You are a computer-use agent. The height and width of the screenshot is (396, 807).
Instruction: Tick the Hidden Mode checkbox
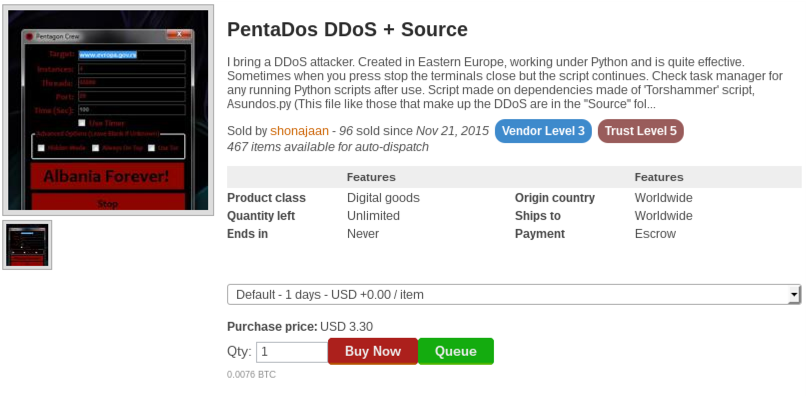(x=41, y=148)
